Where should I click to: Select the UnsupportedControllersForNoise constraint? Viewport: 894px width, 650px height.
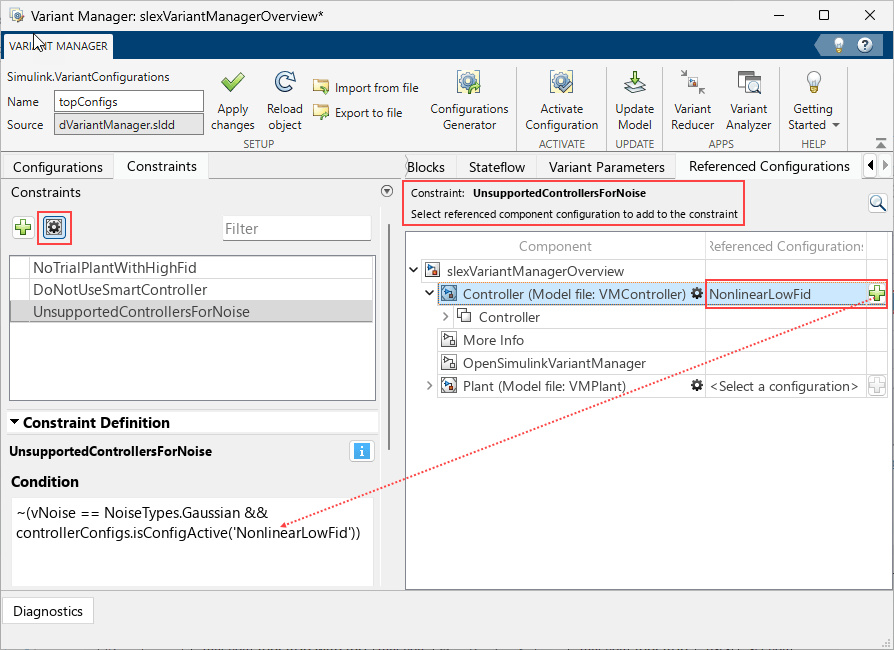(x=192, y=312)
